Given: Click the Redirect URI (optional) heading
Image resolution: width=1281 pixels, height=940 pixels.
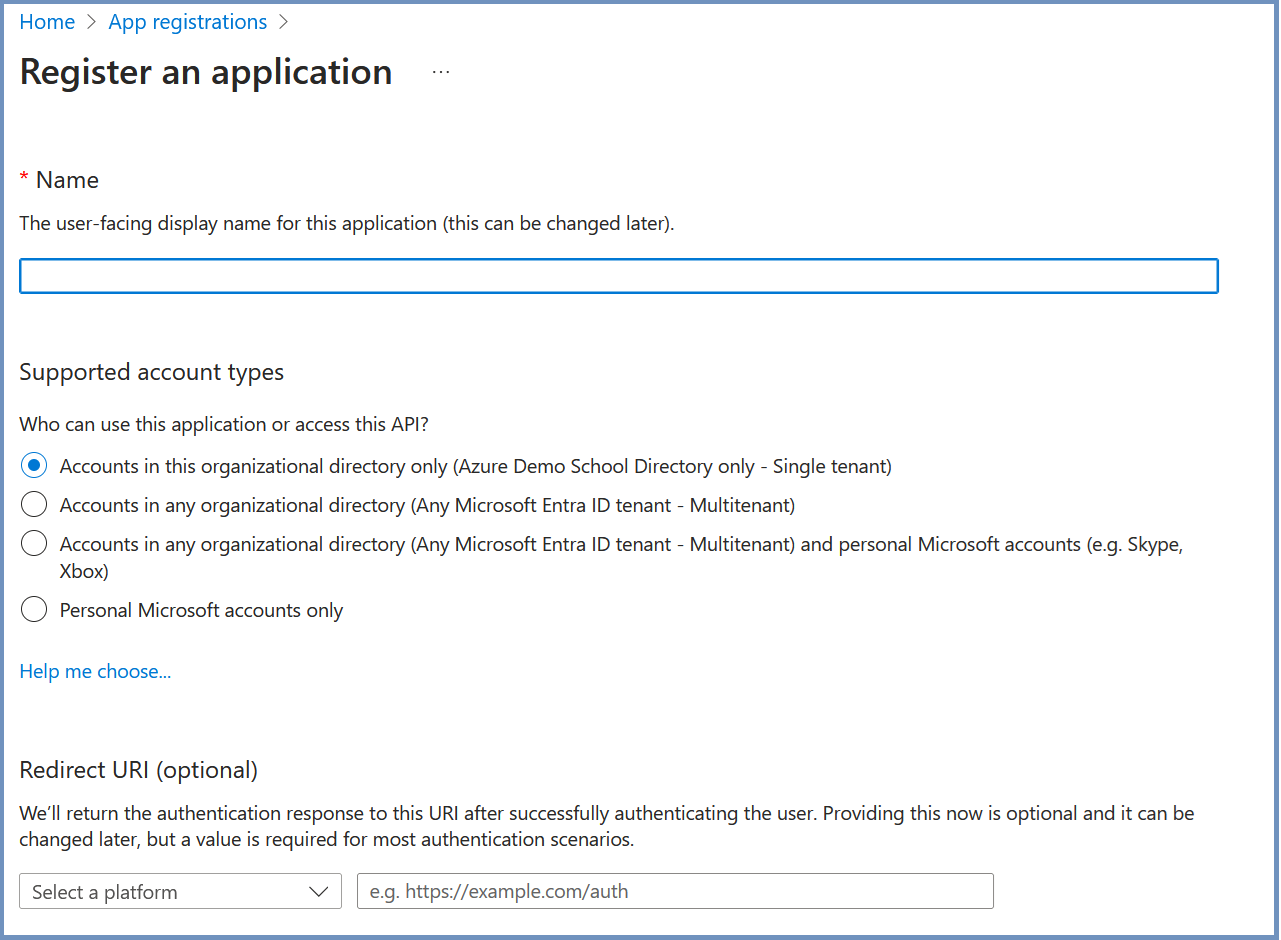Looking at the screenshot, I should click(x=139, y=770).
